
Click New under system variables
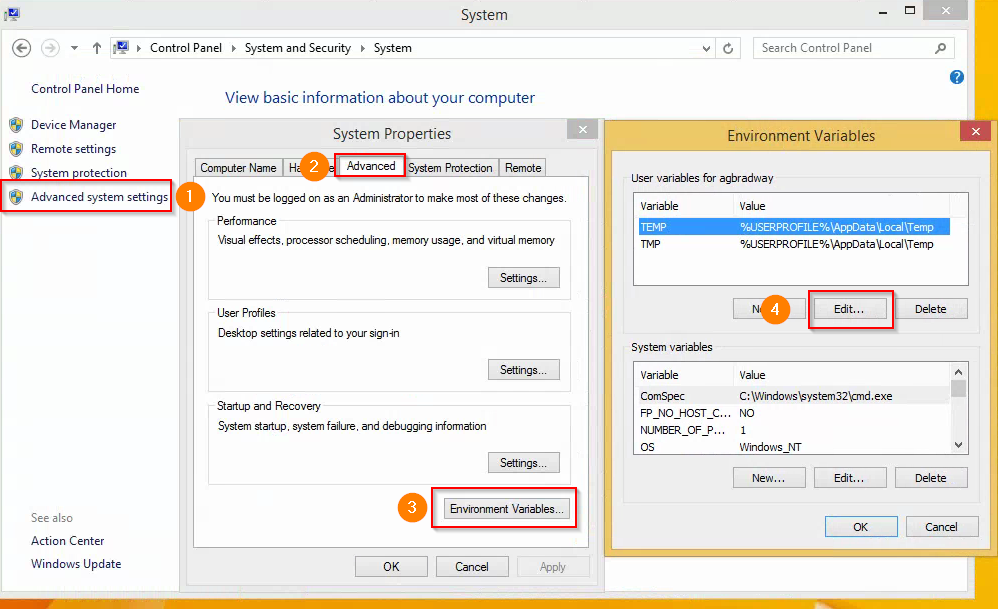[x=769, y=478]
